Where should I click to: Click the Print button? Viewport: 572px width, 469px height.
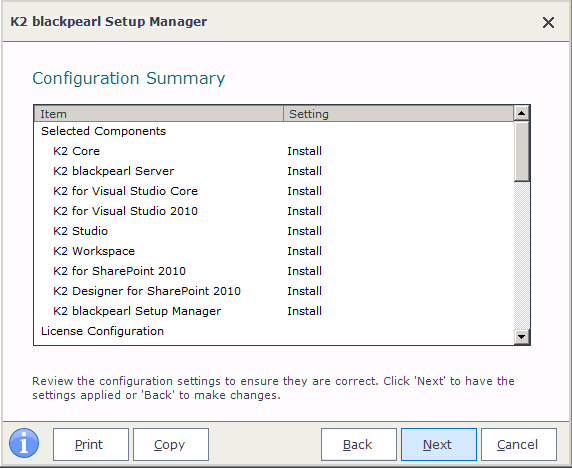click(x=90, y=445)
